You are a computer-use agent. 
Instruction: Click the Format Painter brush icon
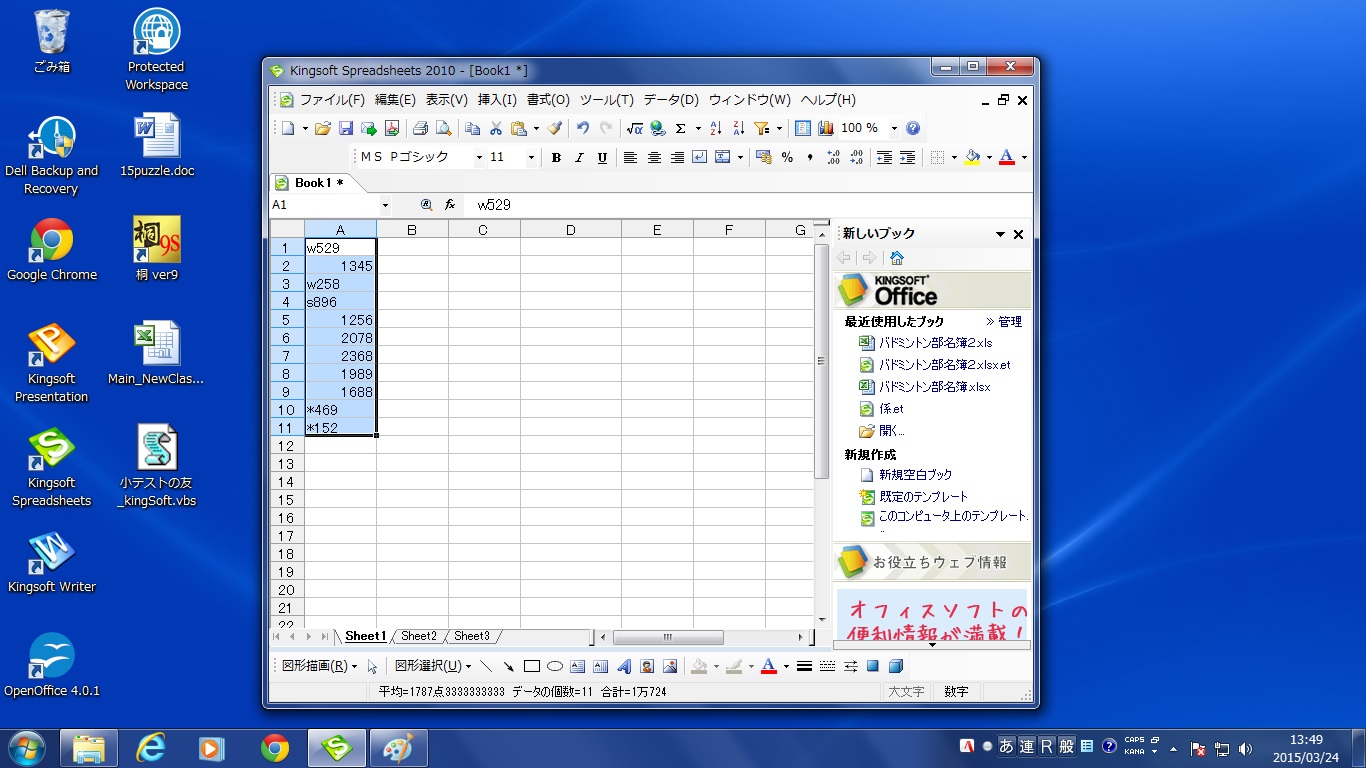(555, 128)
